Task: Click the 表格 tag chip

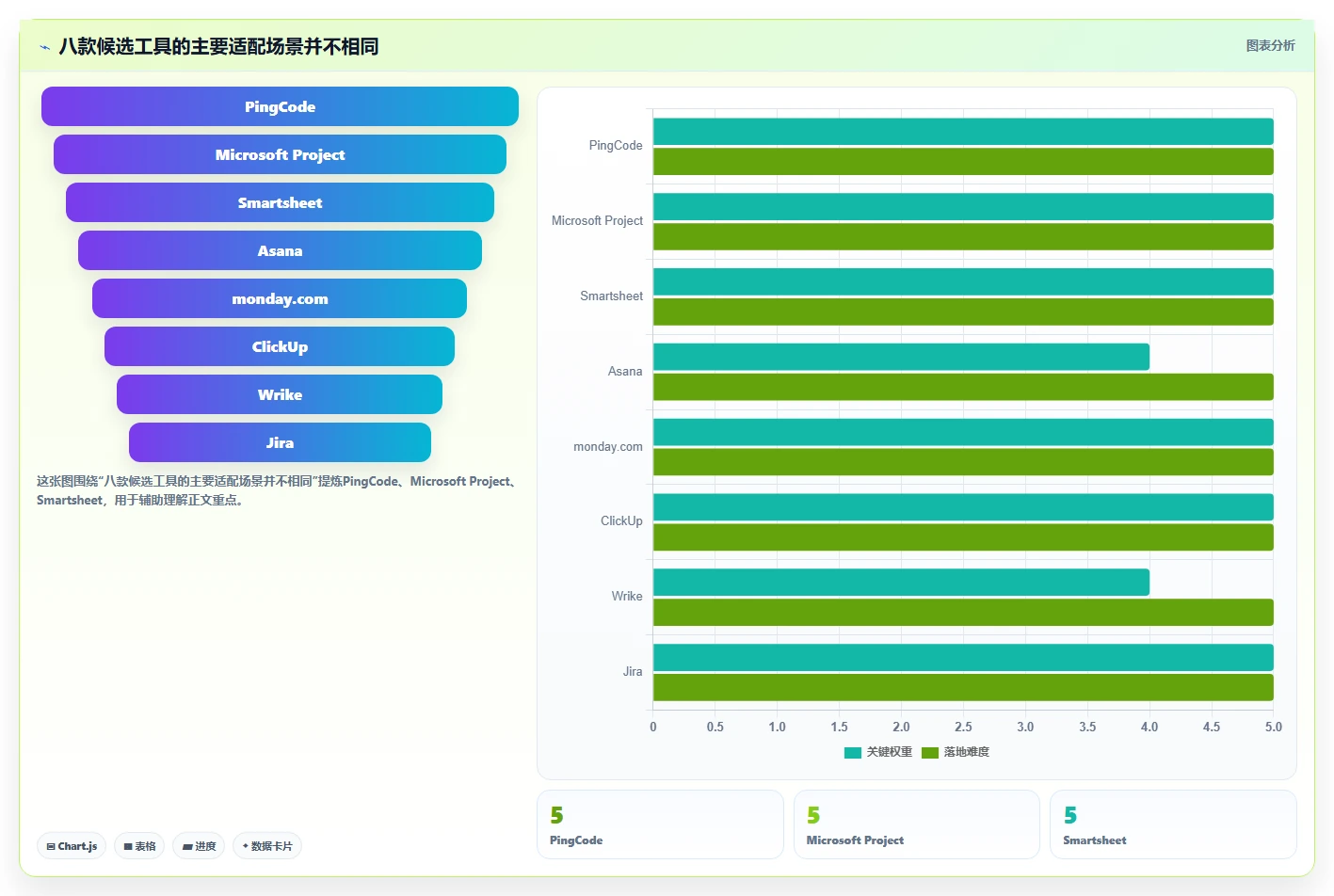Action: pyautogui.click(x=139, y=846)
